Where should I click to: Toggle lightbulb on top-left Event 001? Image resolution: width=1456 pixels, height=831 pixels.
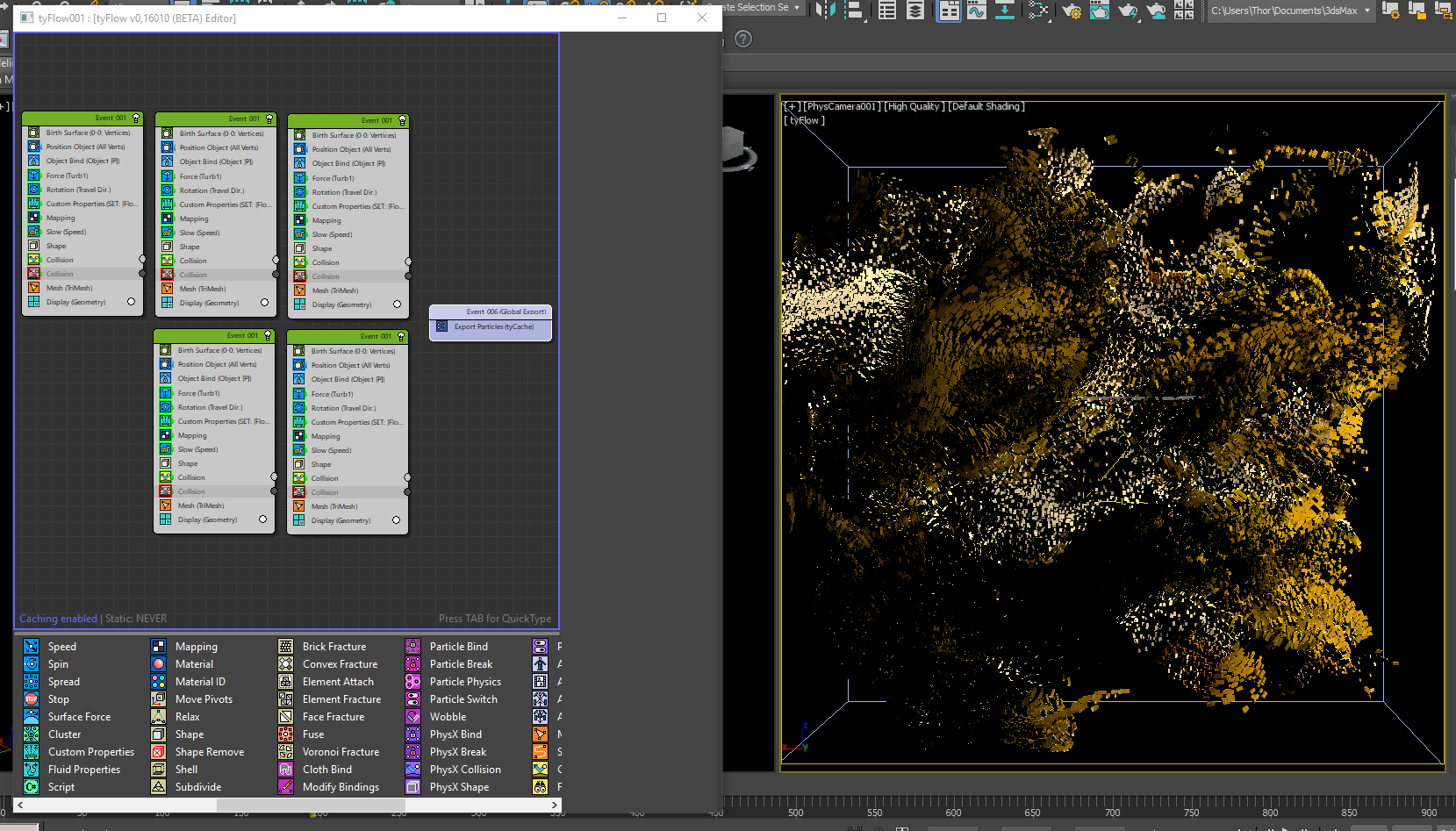pyautogui.click(x=136, y=118)
